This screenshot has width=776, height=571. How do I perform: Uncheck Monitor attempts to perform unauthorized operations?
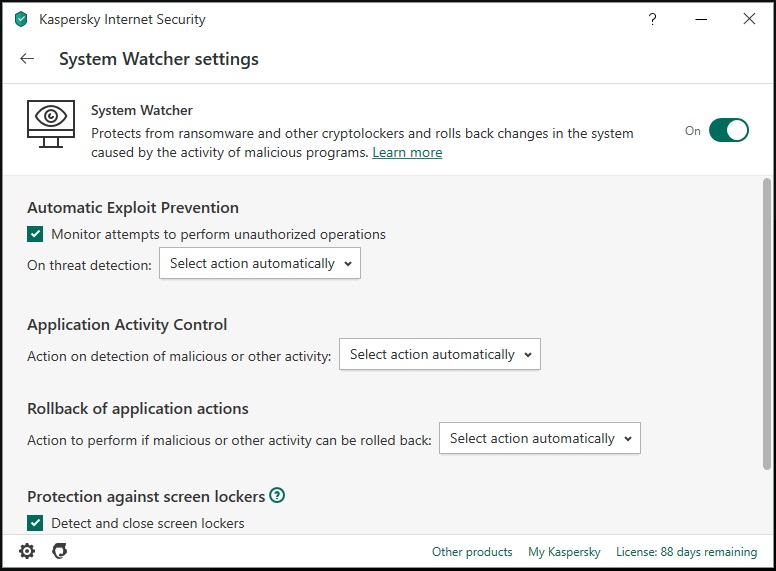coord(35,234)
